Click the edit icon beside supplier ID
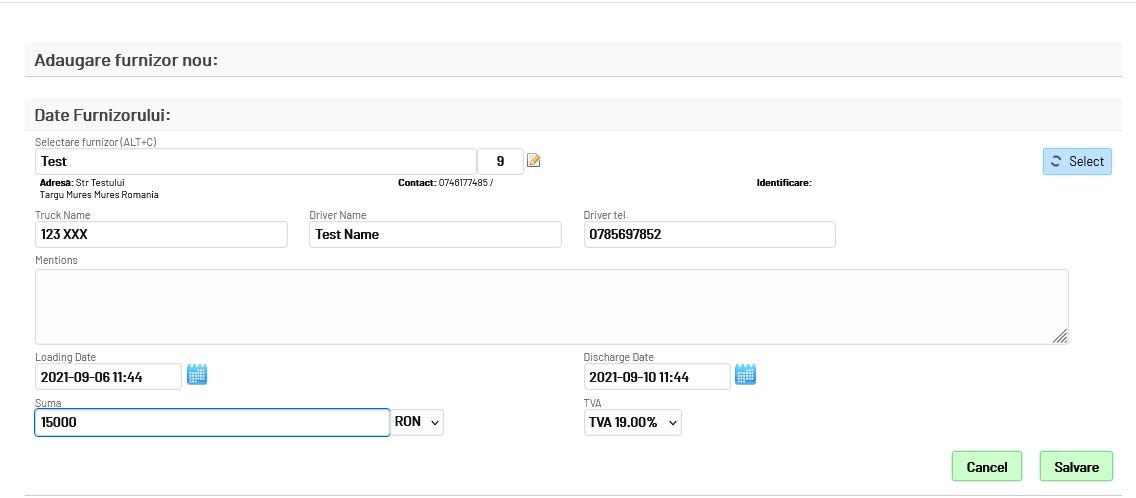Image resolution: width=1136 pixels, height=498 pixels. tap(534, 161)
